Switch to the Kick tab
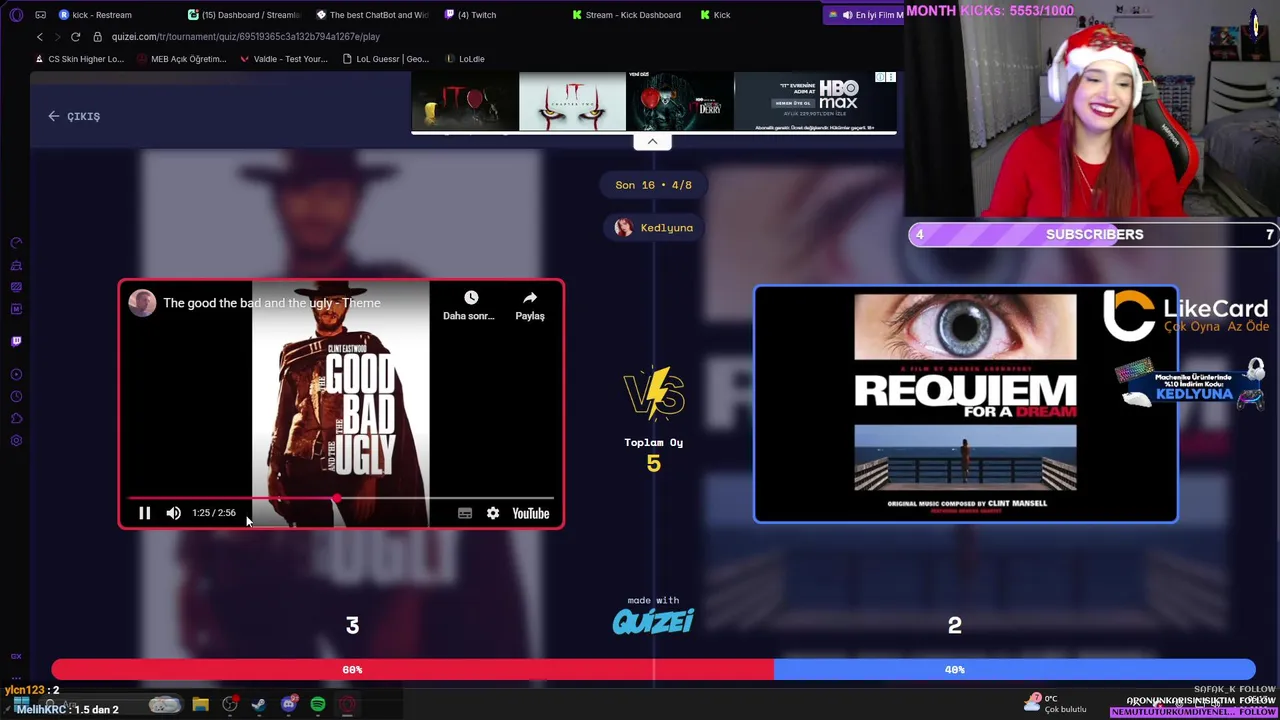 point(757,15)
